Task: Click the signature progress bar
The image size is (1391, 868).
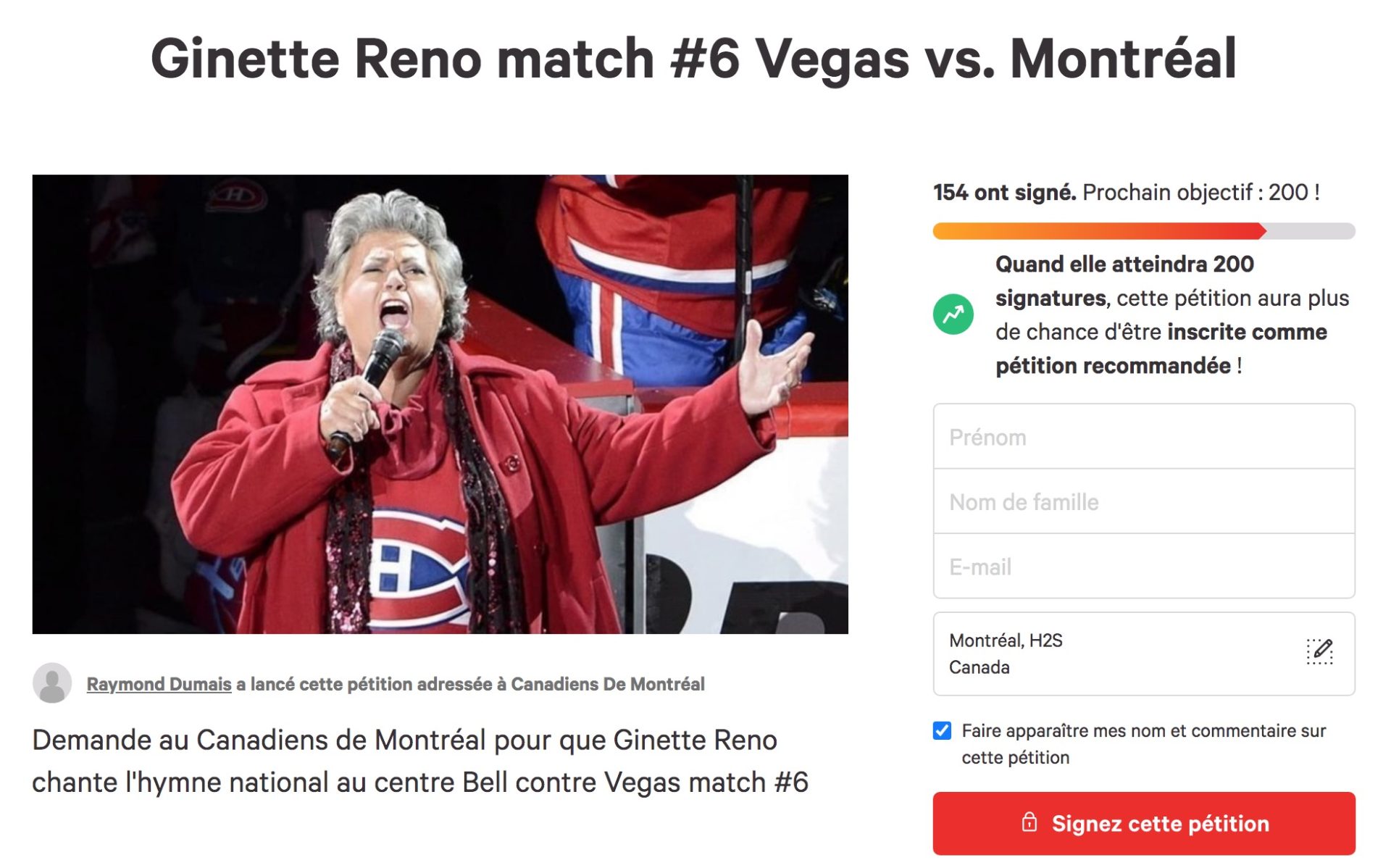Action: click(x=1143, y=231)
